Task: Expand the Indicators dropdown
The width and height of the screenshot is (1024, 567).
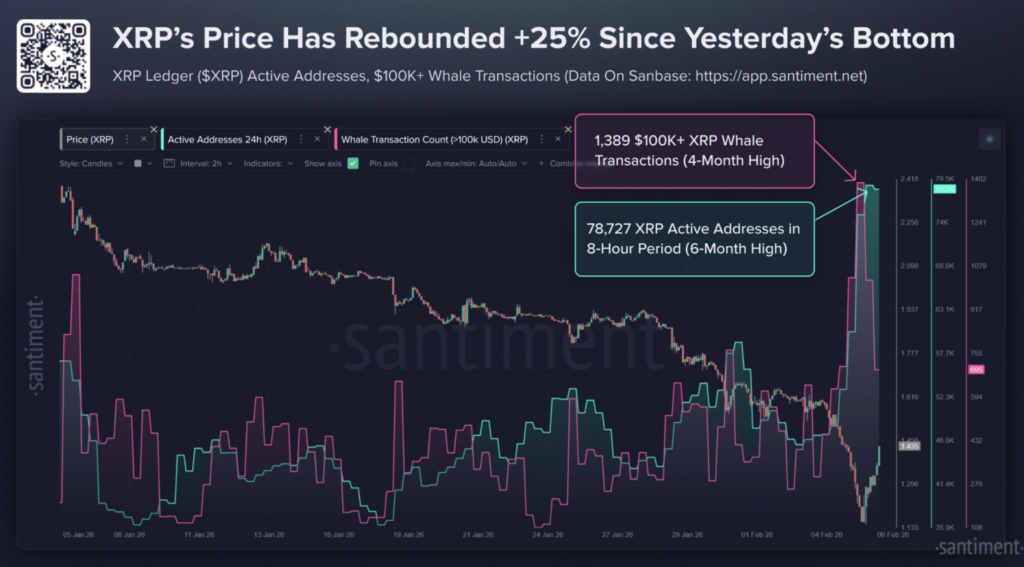Action: 269,163
